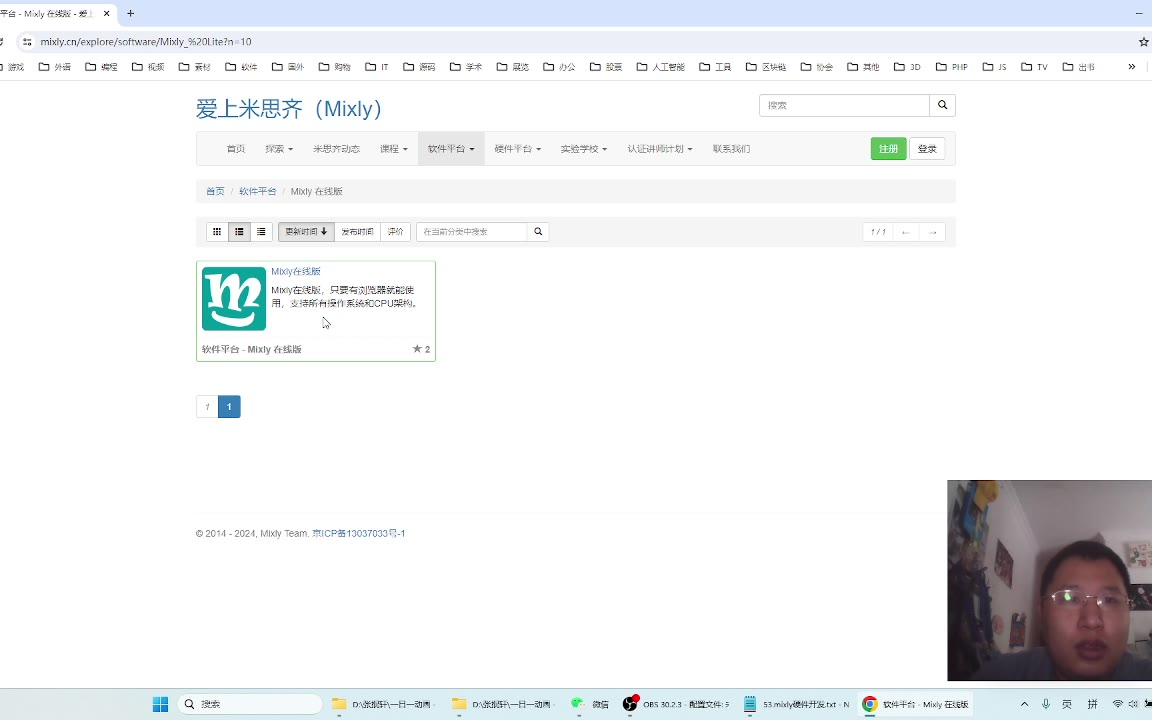Viewport: 1152px width, 720px height.
Task: Open the Windows Start menu
Action: tap(160, 704)
